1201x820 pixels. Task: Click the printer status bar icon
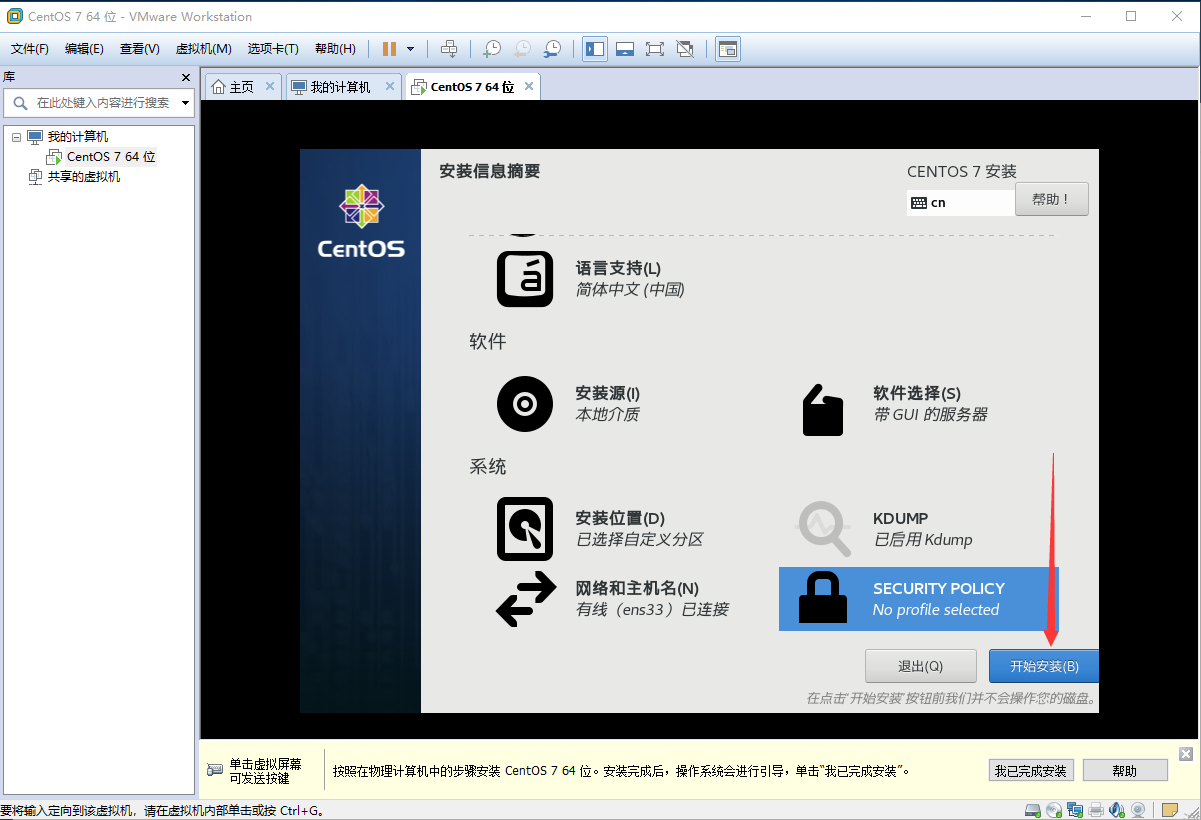1096,809
